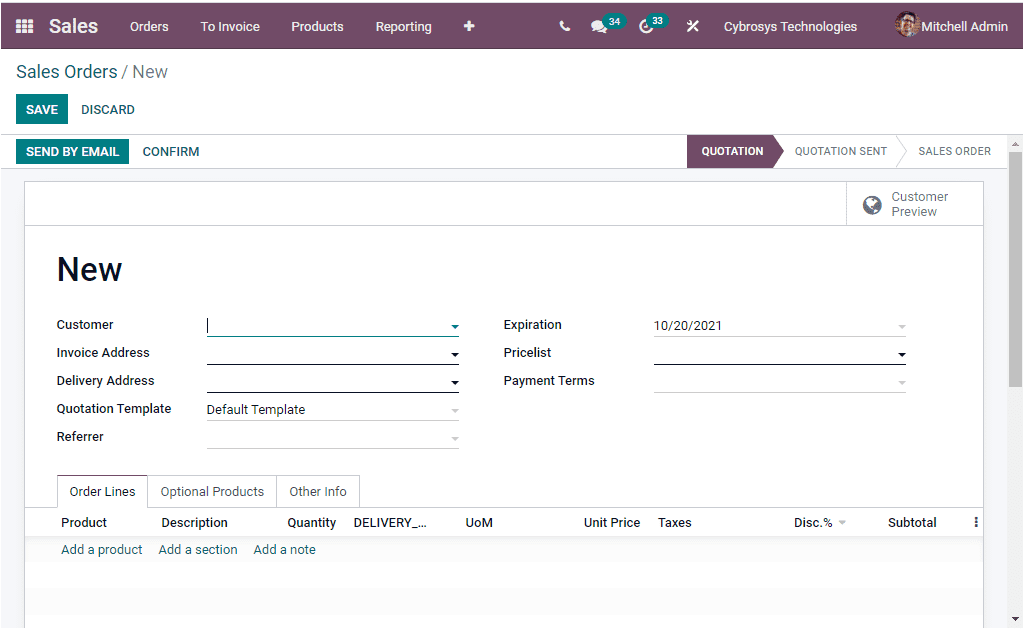Screen dimensions: 1024x629
Task: Open the Products menu
Action: pos(317,27)
